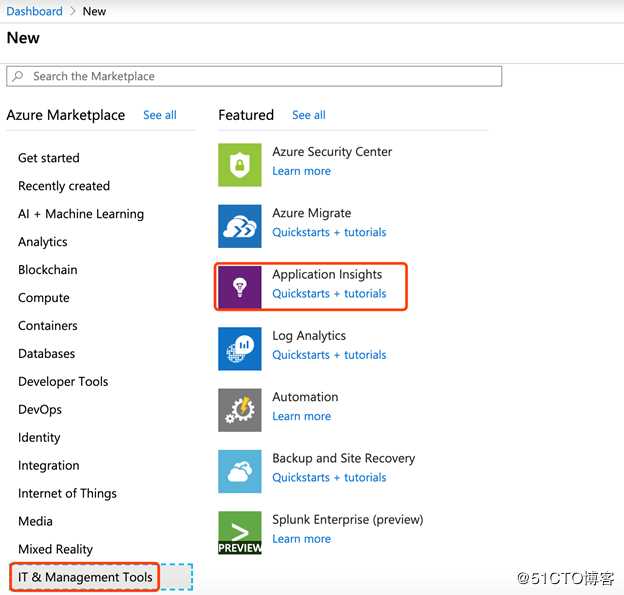Select the Recently created category
This screenshot has width=624, height=595.
click(64, 186)
